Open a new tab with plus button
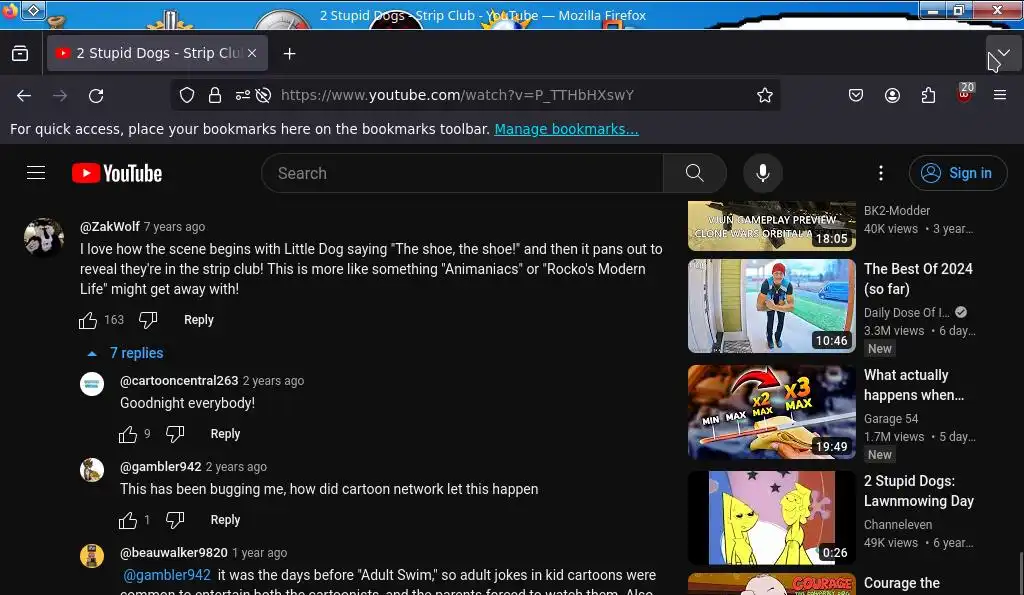 [x=289, y=54]
